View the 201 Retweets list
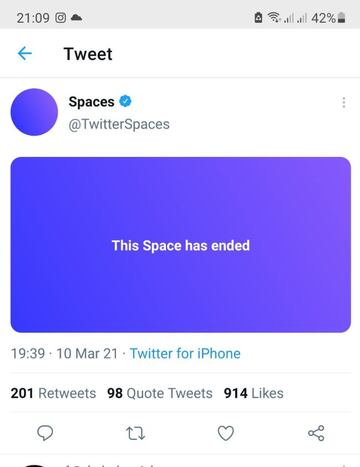 click(53, 393)
